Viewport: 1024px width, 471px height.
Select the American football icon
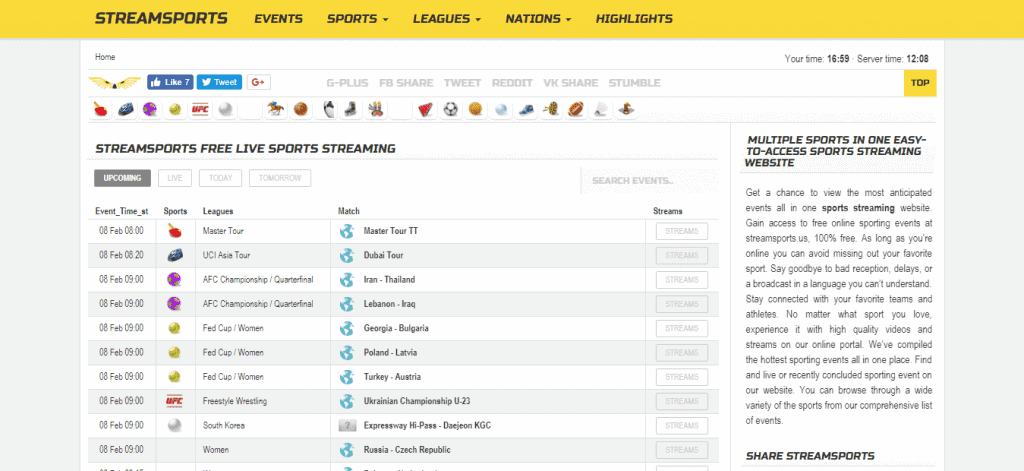pyautogui.click(x=576, y=110)
